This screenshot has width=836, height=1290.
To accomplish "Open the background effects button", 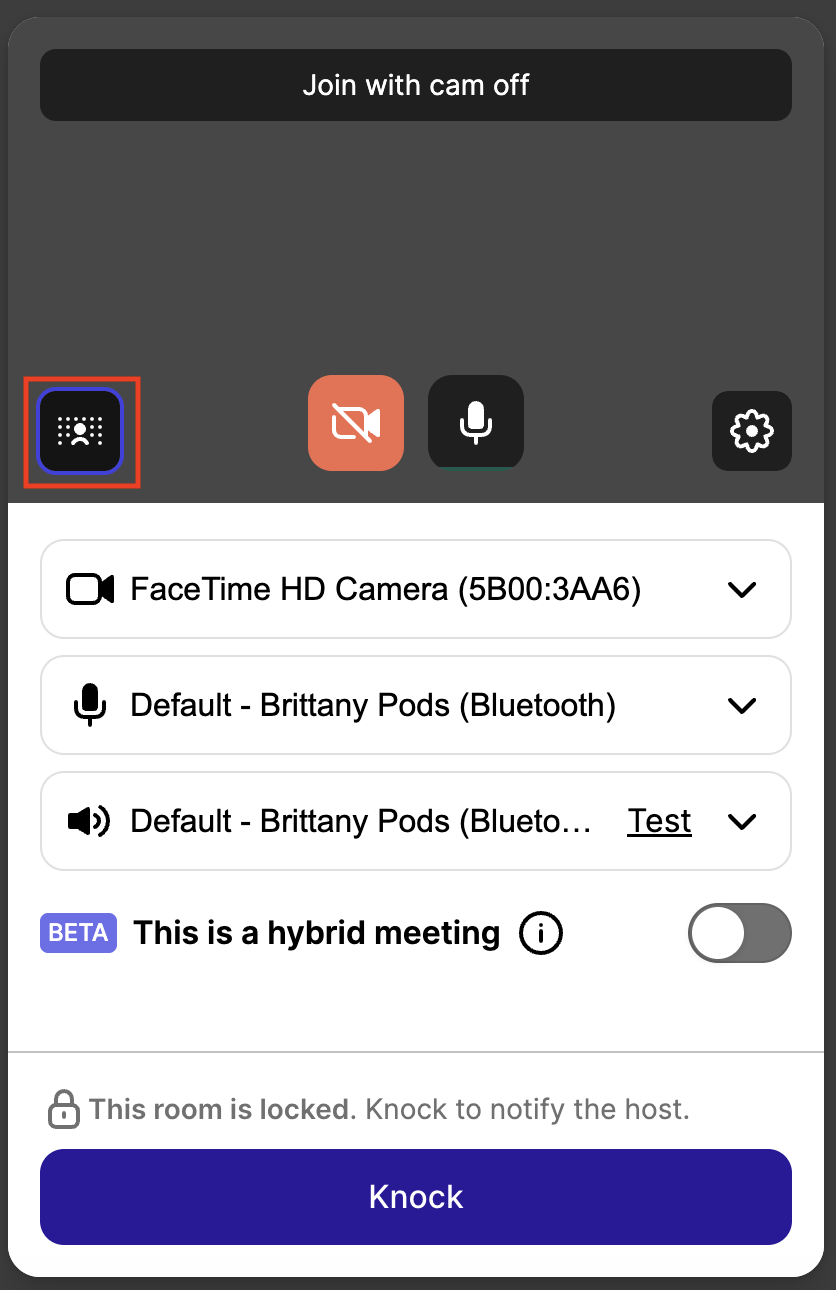I will [x=80, y=431].
